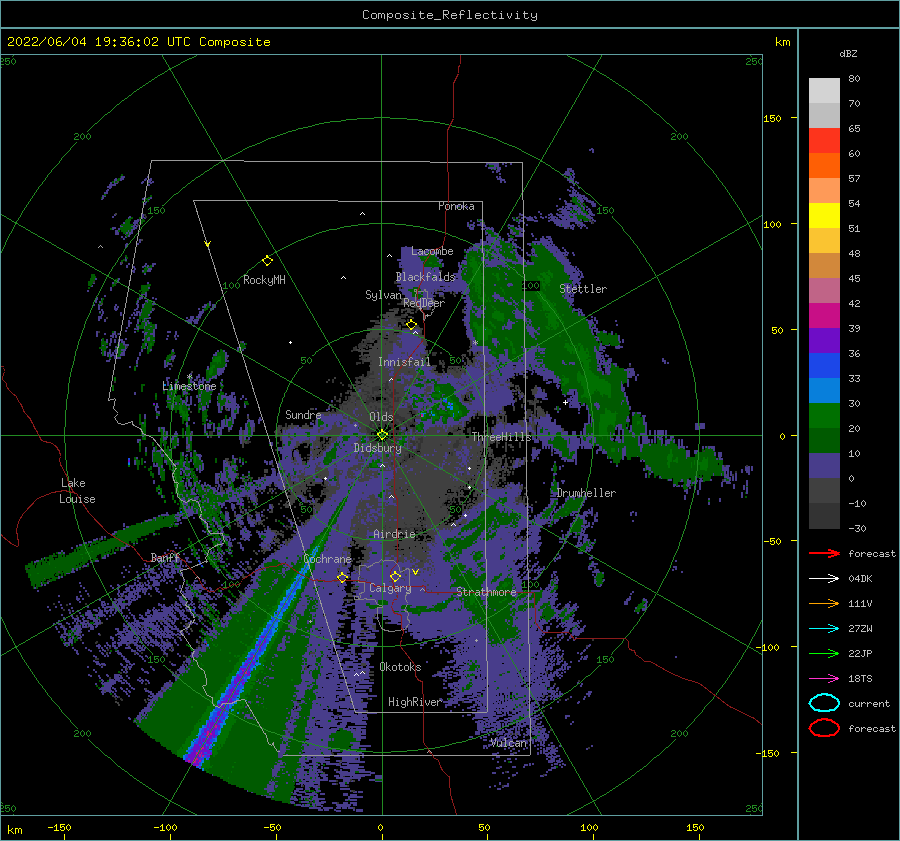Click the 80 value at the legend top
The width and height of the screenshot is (900, 841).
[x=854, y=79]
